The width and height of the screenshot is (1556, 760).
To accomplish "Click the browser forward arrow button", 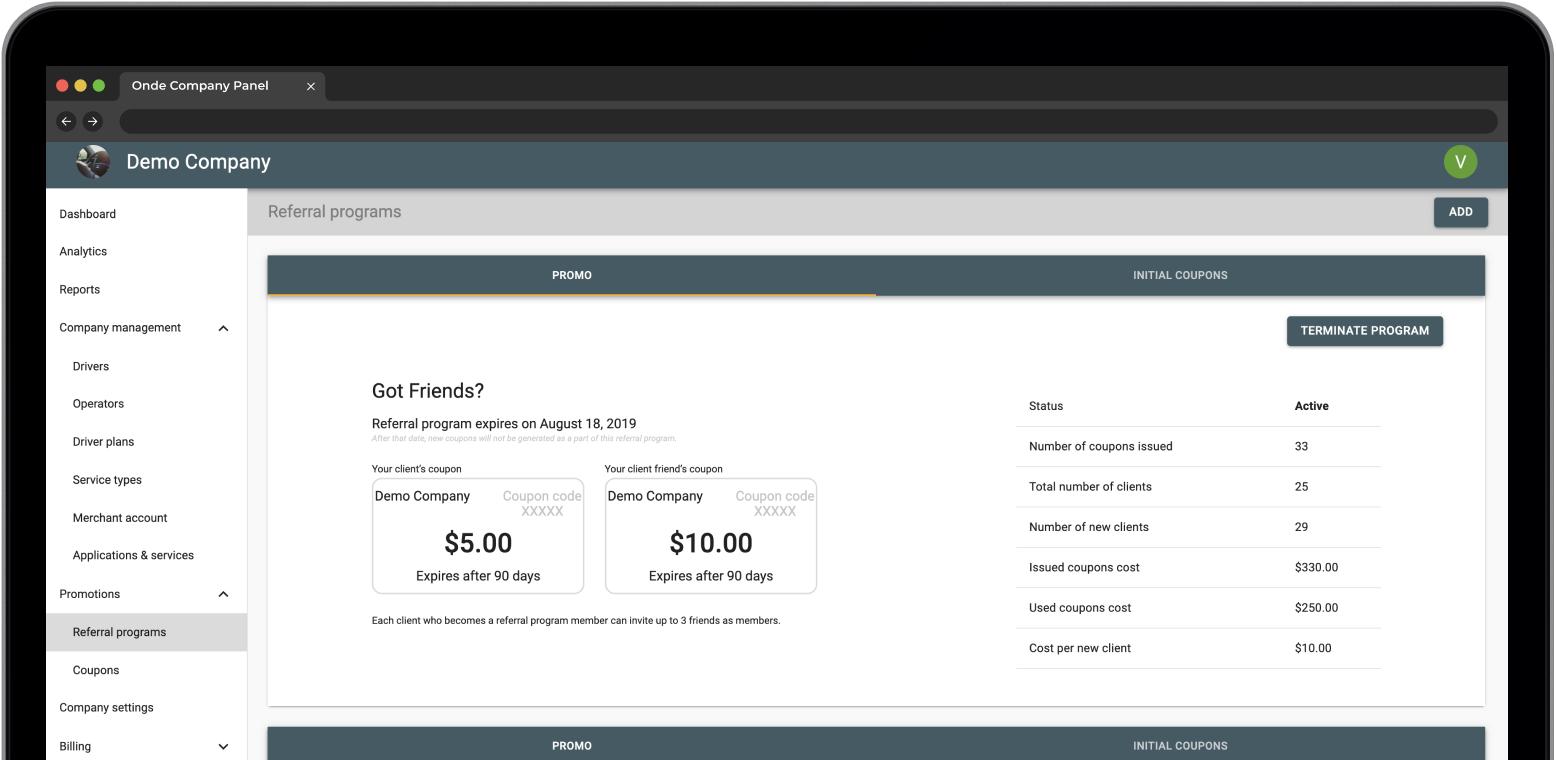I will click(x=93, y=121).
